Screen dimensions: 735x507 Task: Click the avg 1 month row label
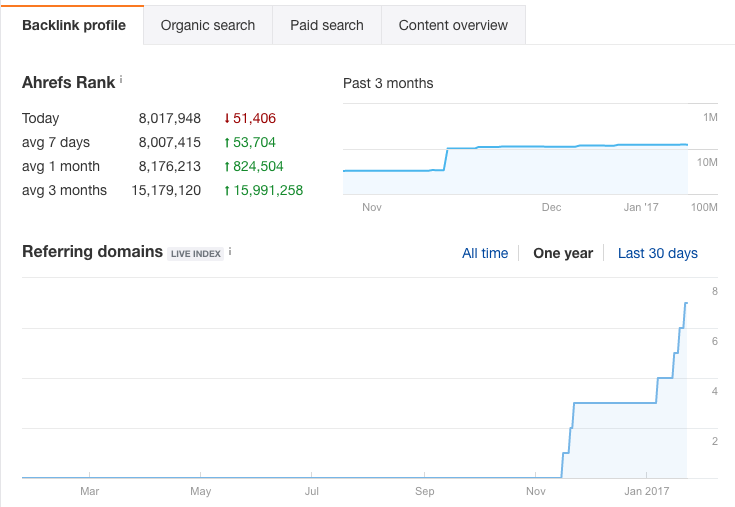pyautogui.click(x=61, y=166)
